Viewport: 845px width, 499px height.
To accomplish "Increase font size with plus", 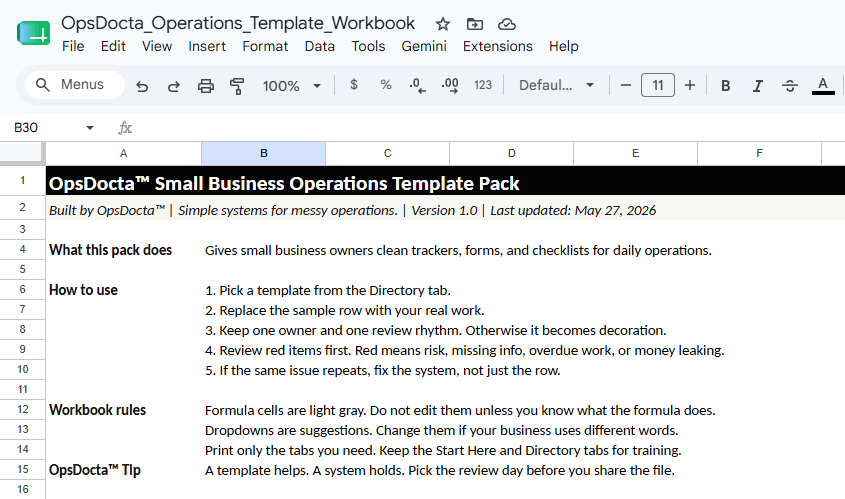I will pos(690,85).
